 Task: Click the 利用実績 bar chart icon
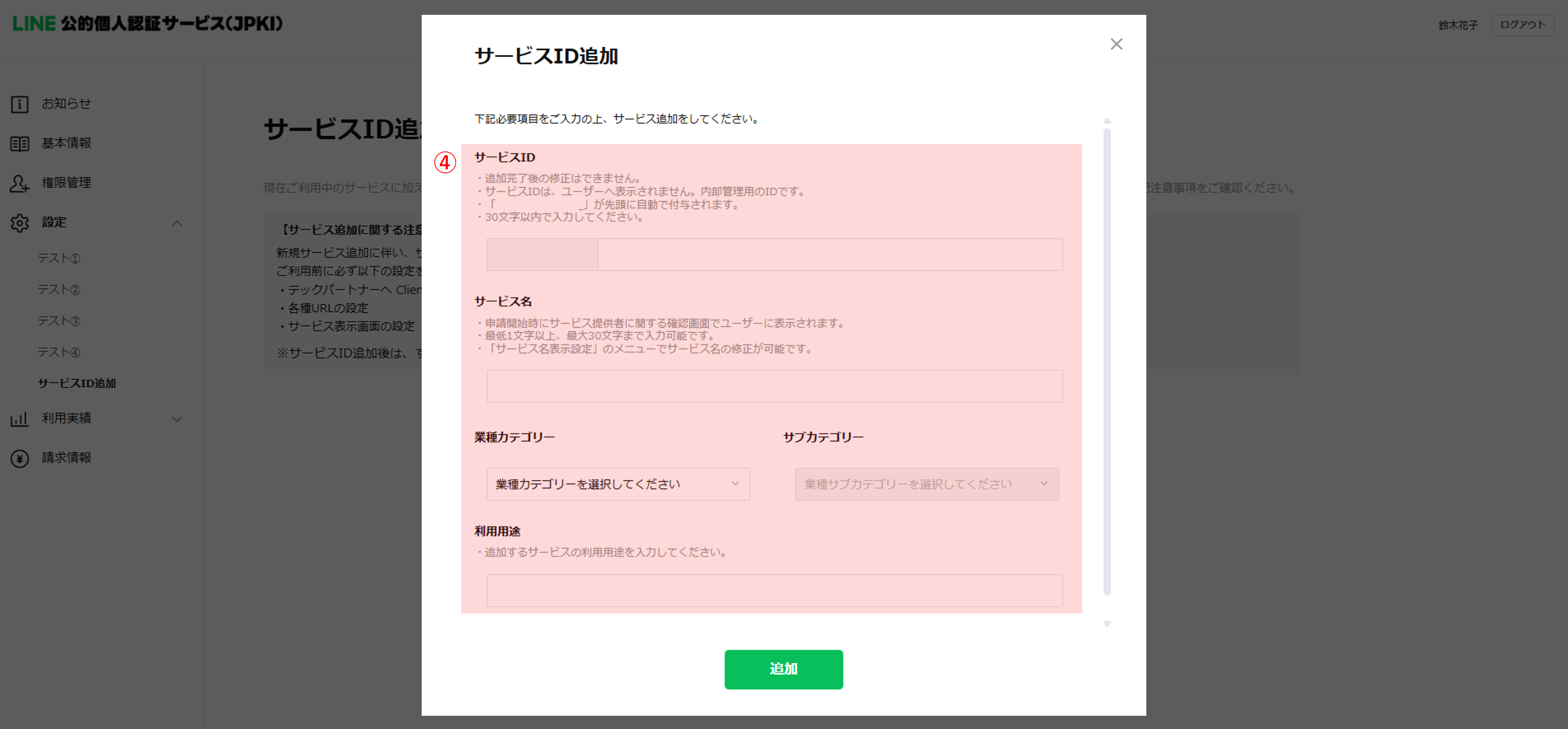20,419
